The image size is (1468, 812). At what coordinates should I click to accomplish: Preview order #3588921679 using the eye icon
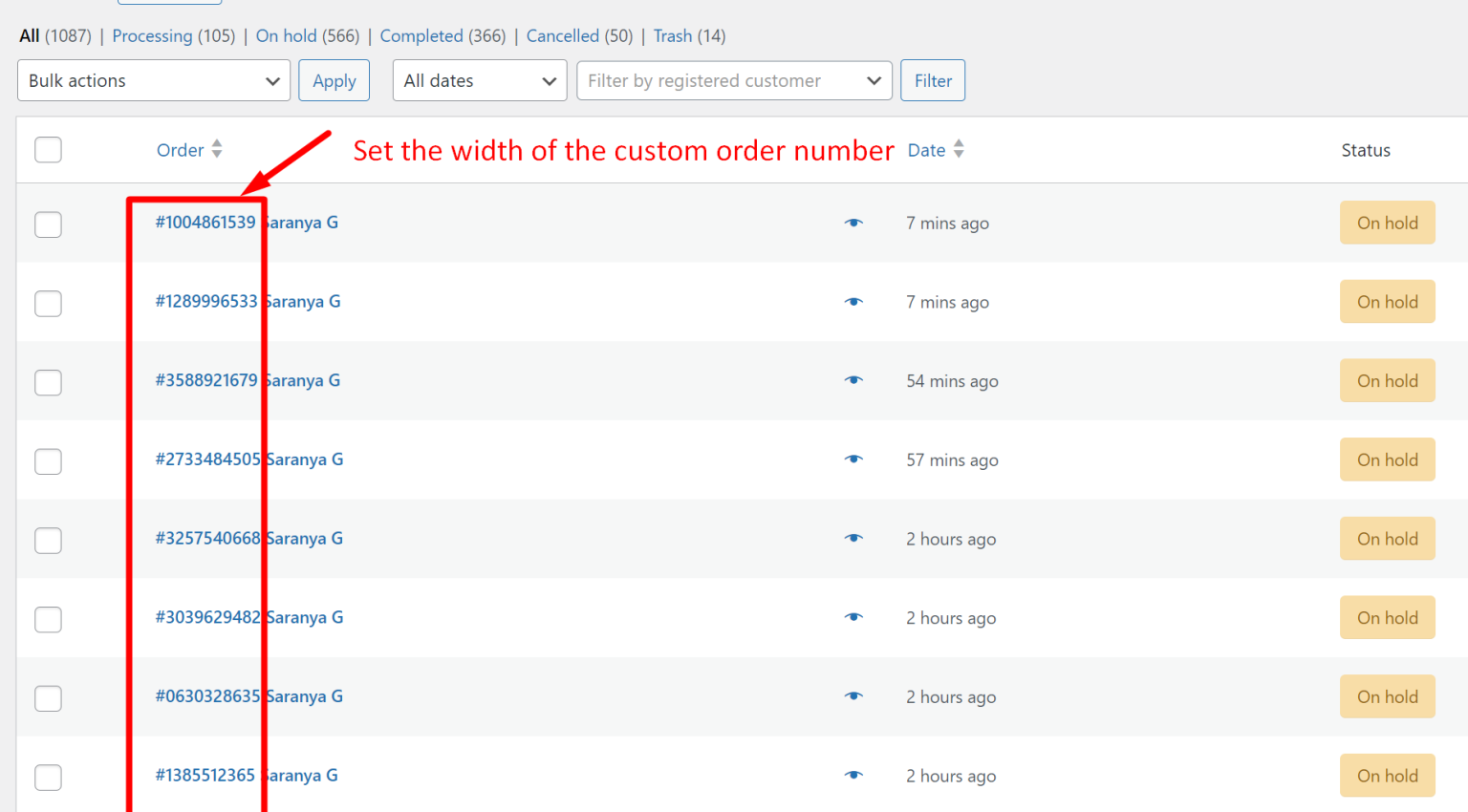tap(853, 380)
